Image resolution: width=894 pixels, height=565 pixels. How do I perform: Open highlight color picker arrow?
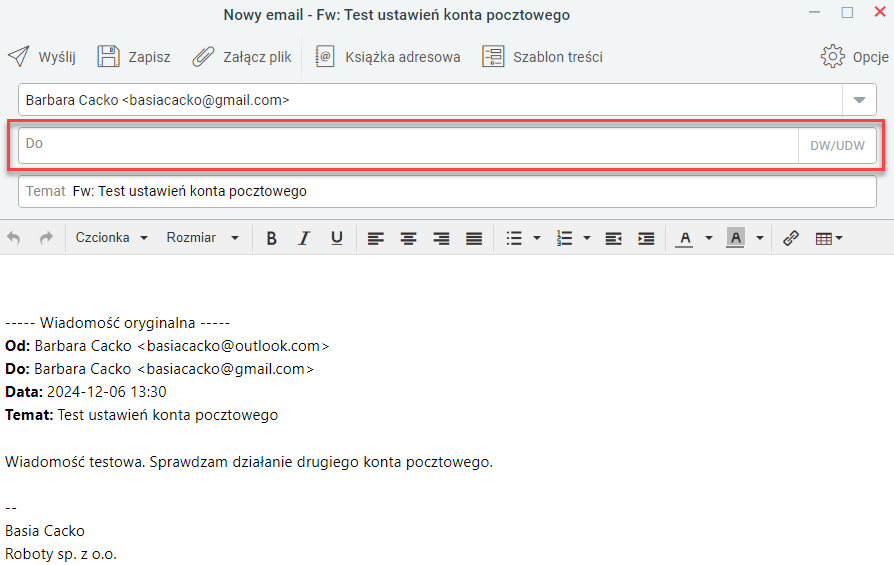click(760, 238)
